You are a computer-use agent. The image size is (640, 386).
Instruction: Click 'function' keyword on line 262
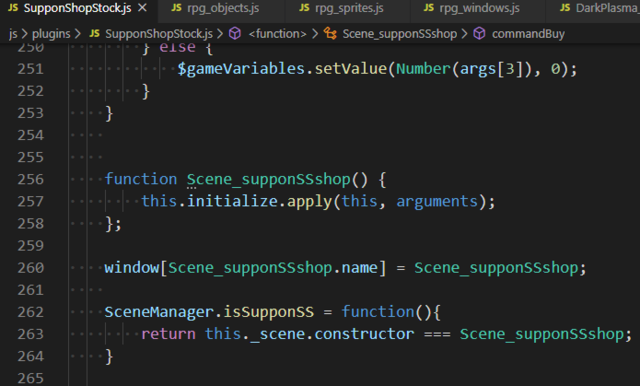tap(378, 312)
